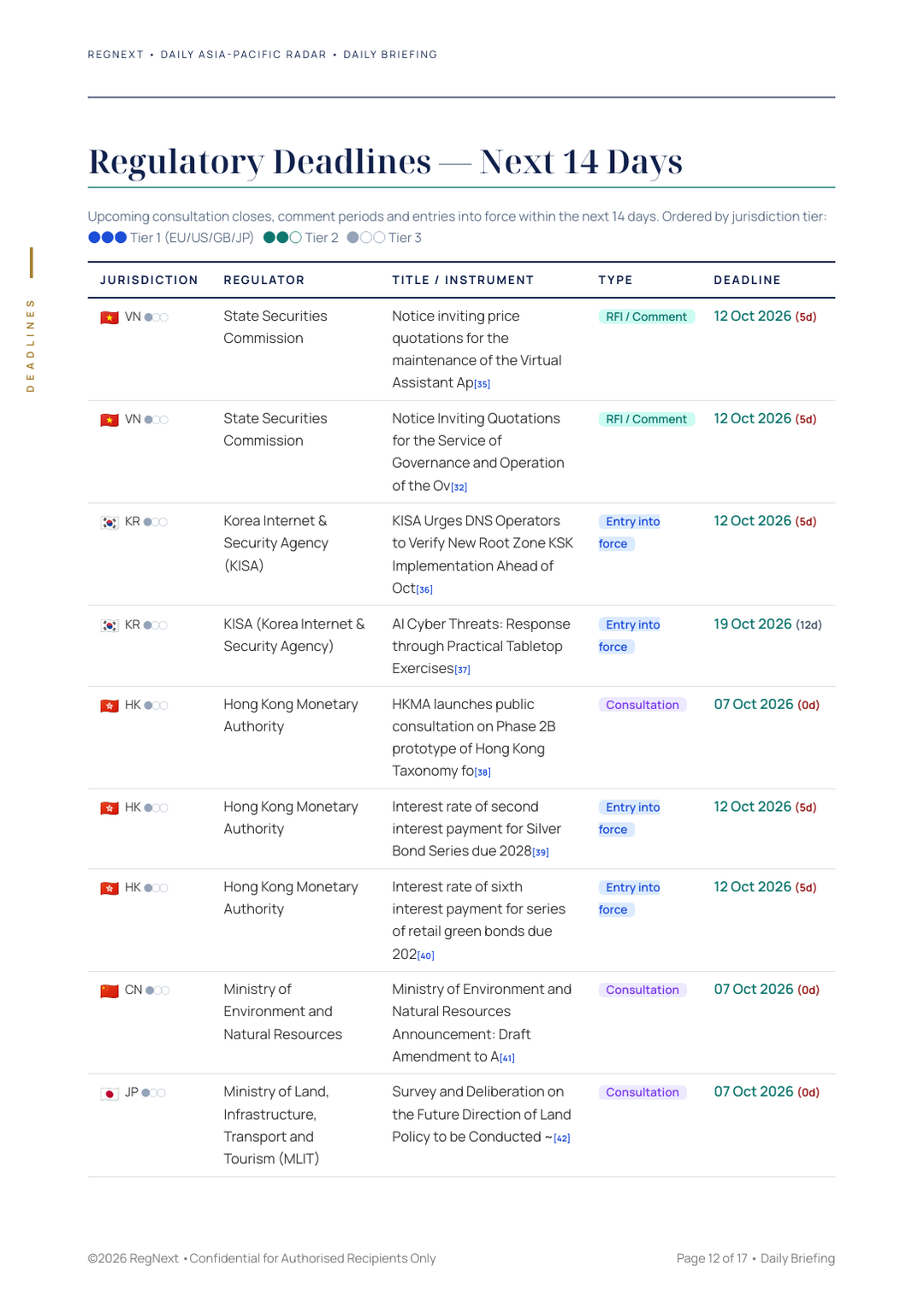Click 'Ministry of Environment and Natural Resources' regulator cell

tap(282, 1012)
